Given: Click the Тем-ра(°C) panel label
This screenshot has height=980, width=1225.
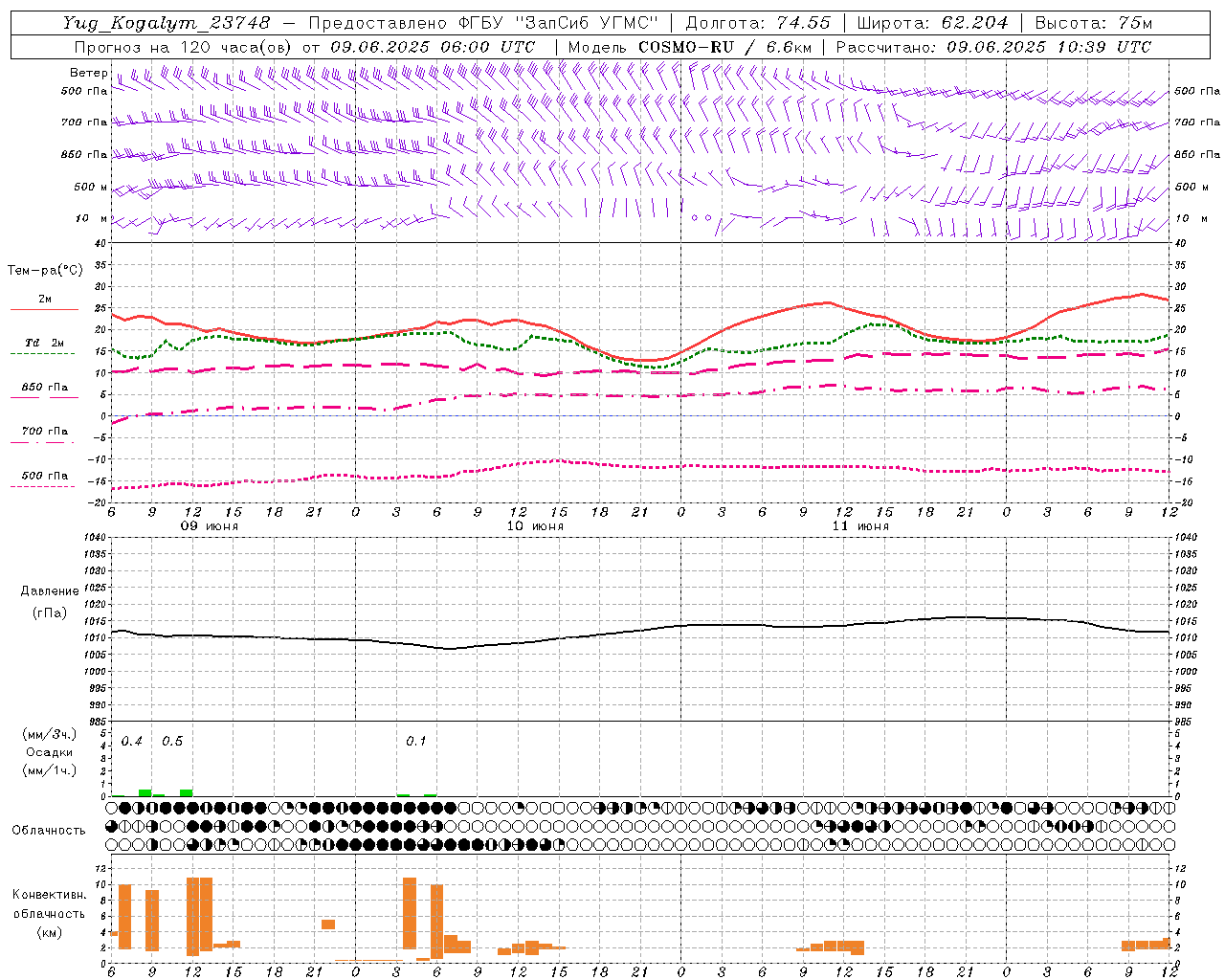Looking at the screenshot, I should pos(45,271).
